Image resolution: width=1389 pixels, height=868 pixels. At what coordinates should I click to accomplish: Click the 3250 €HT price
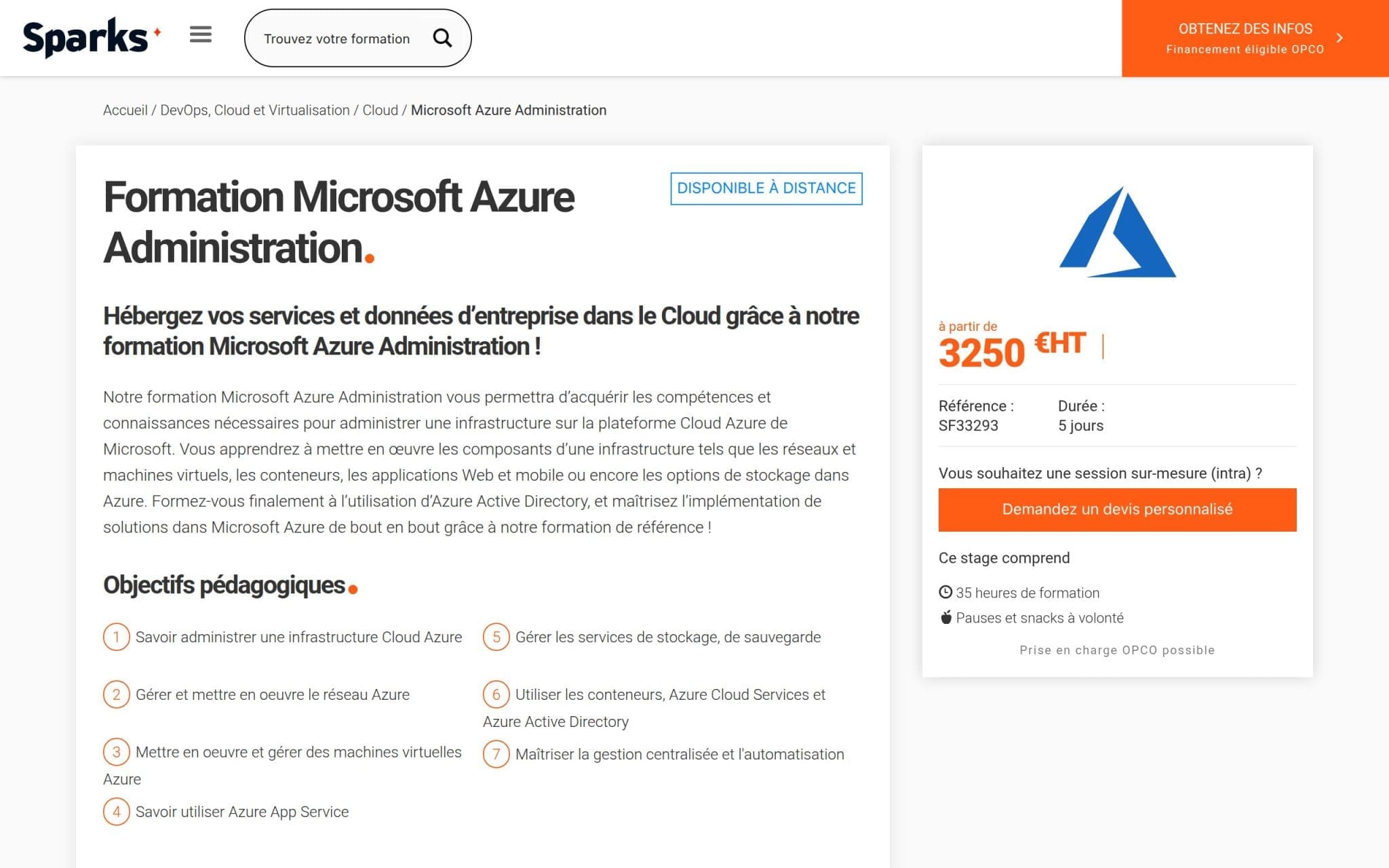pyautogui.click(x=1013, y=351)
